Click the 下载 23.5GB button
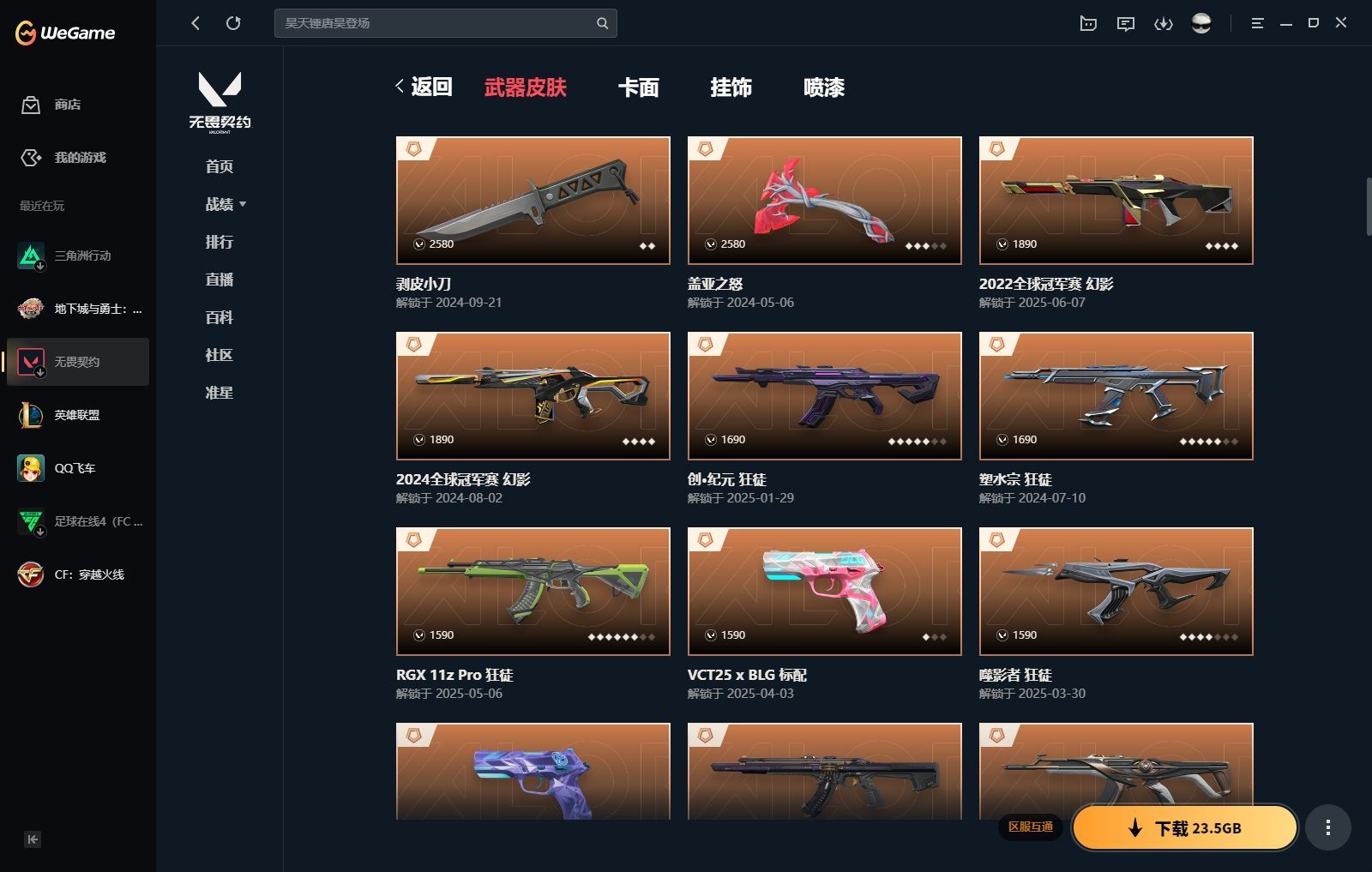This screenshot has height=872, width=1372. (1185, 827)
